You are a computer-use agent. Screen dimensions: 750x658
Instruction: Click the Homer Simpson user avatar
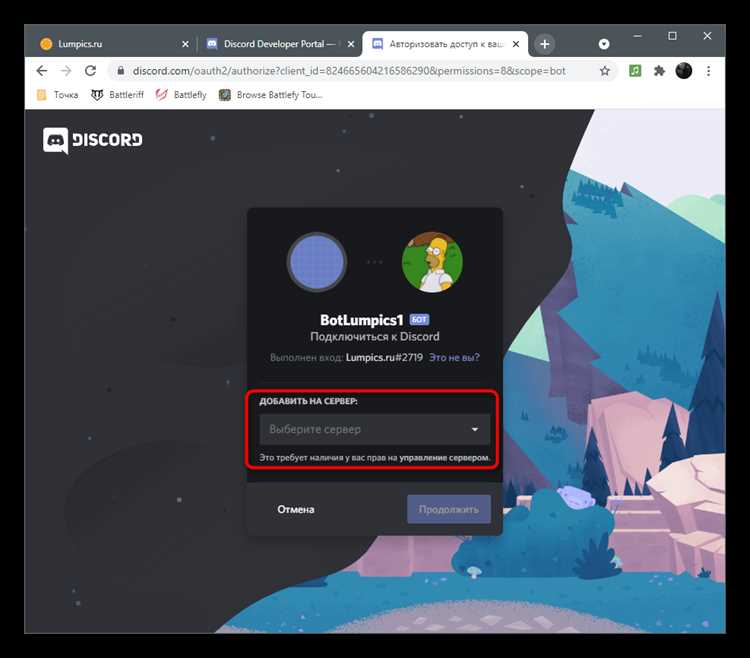[x=432, y=262]
